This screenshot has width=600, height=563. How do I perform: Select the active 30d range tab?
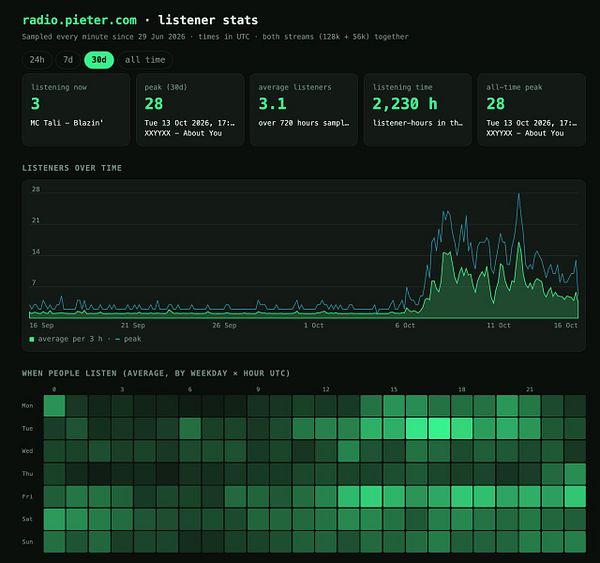(99, 60)
